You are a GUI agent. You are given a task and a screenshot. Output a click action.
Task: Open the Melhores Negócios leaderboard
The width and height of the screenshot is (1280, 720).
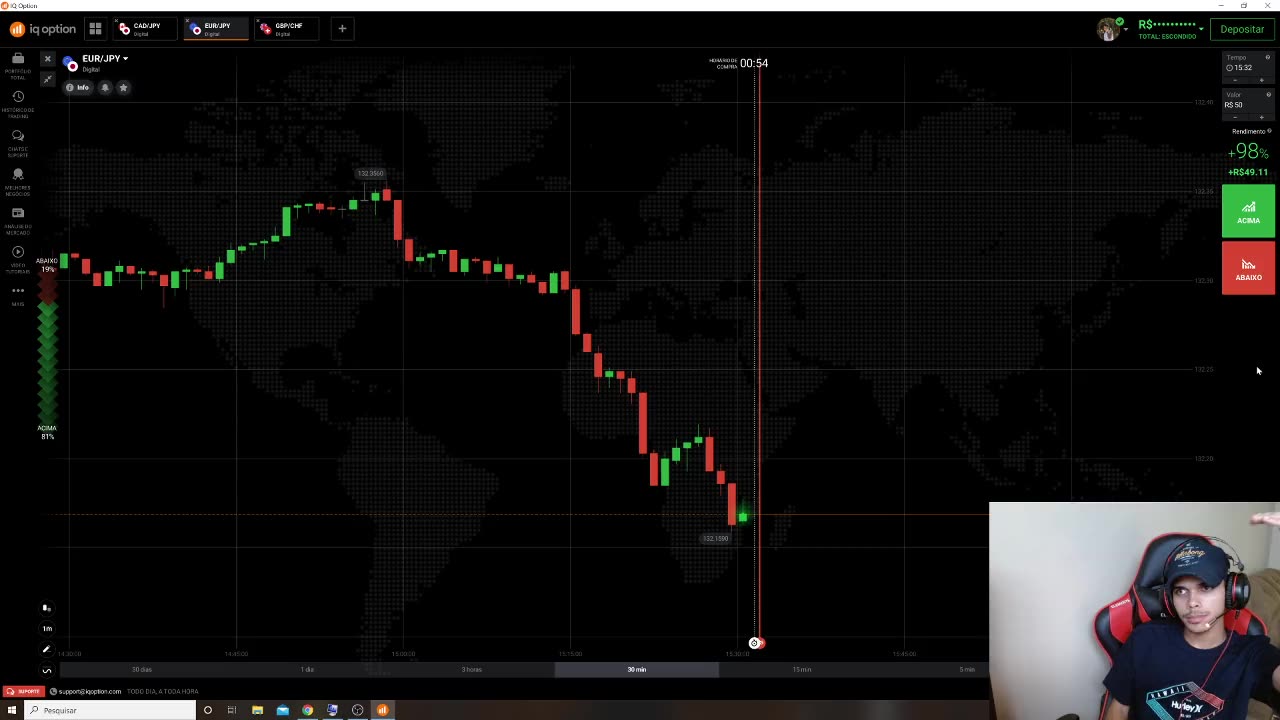18,181
